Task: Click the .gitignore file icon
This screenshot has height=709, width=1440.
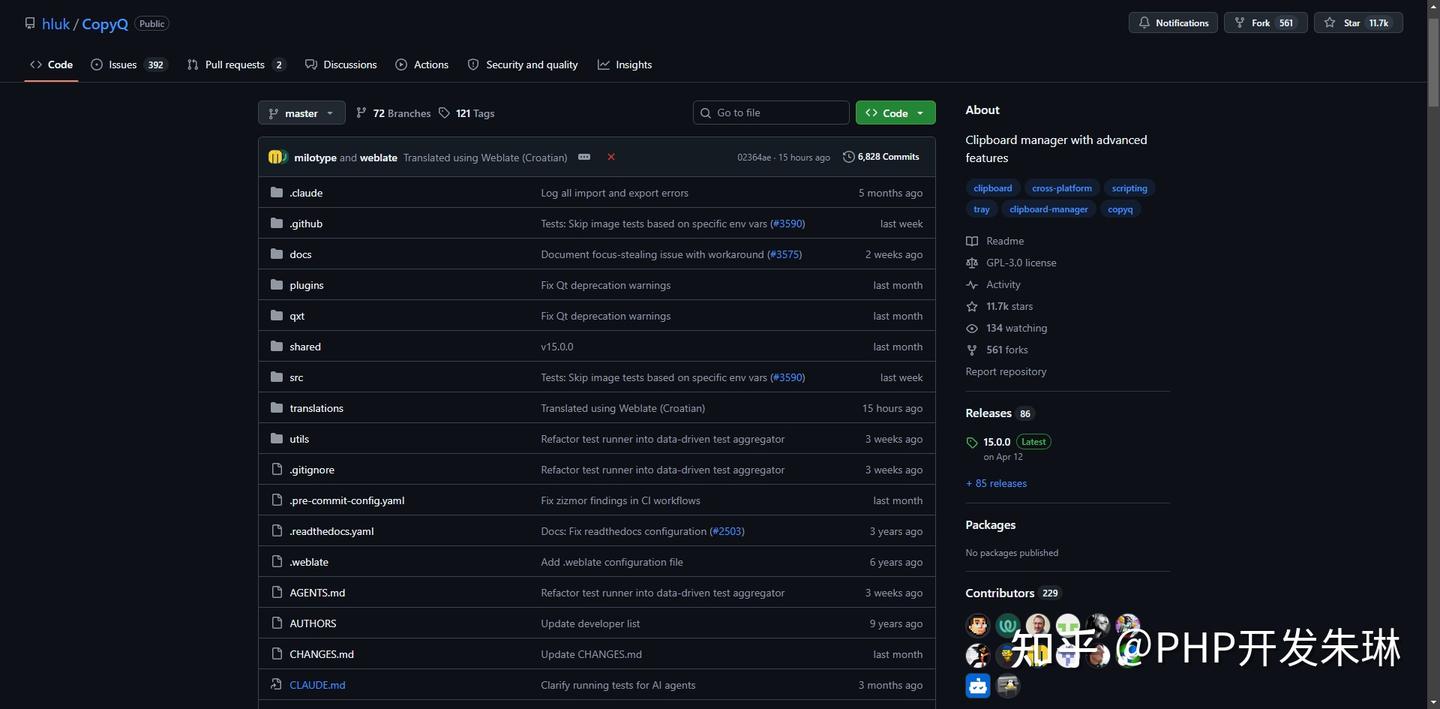Action: tap(277, 470)
